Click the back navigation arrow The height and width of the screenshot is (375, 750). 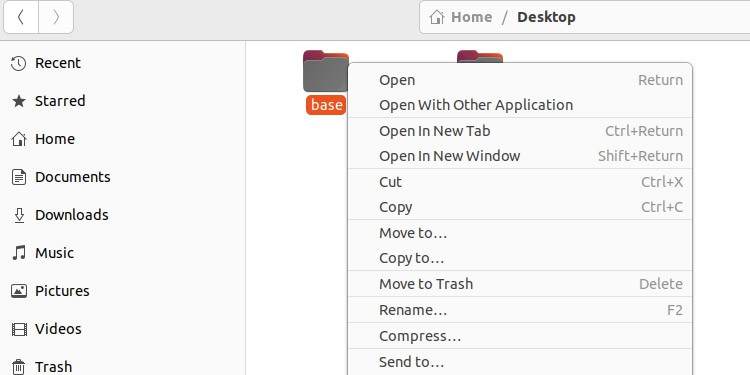tap(21, 17)
